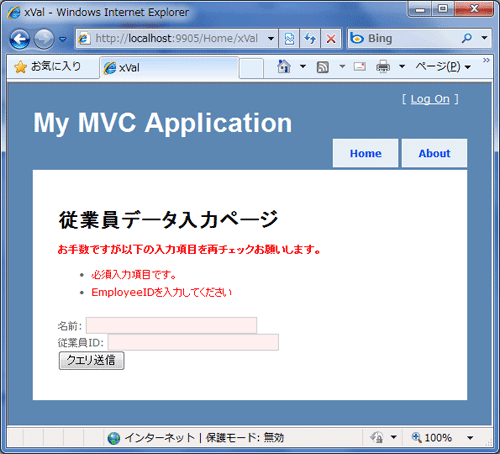Expand the zoom level dropdown arrow
The height and width of the screenshot is (454, 500).
pos(470,438)
